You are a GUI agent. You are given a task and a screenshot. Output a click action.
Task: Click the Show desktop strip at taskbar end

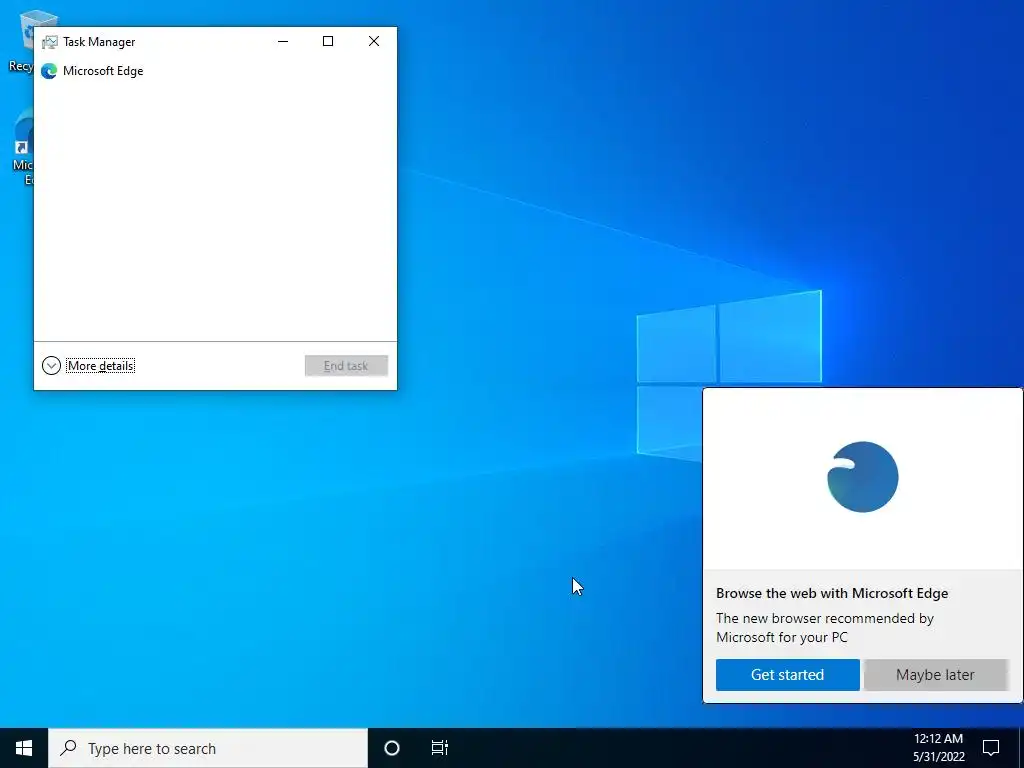coord(1021,748)
